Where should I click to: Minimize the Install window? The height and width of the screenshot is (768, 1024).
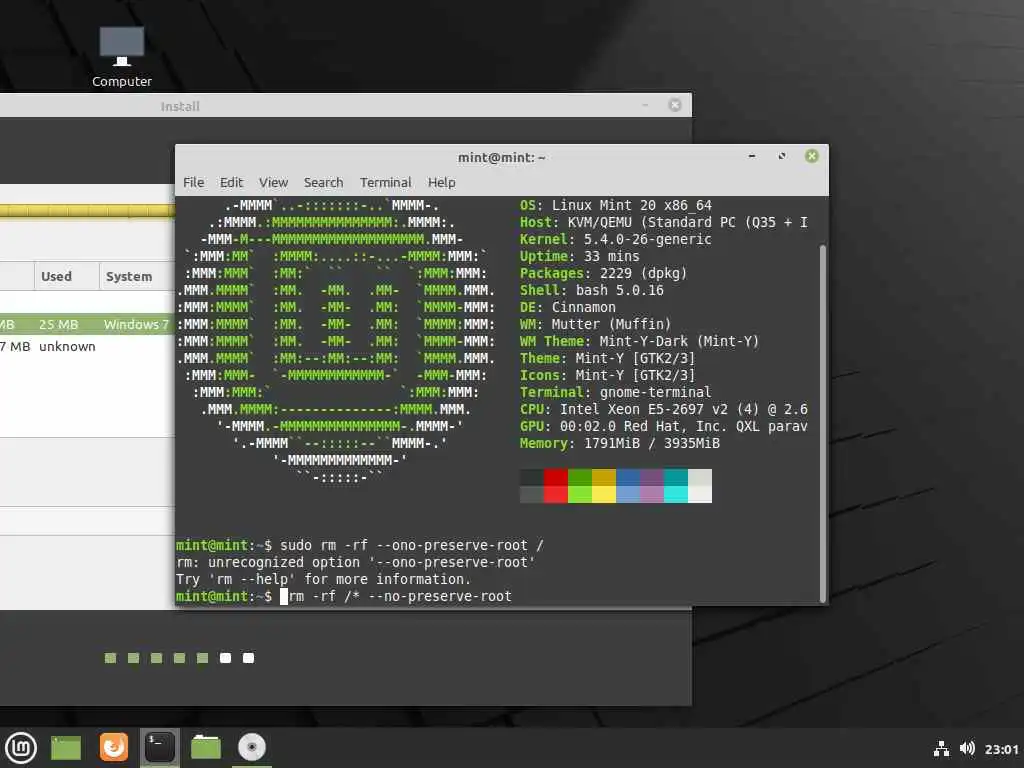(645, 105)
